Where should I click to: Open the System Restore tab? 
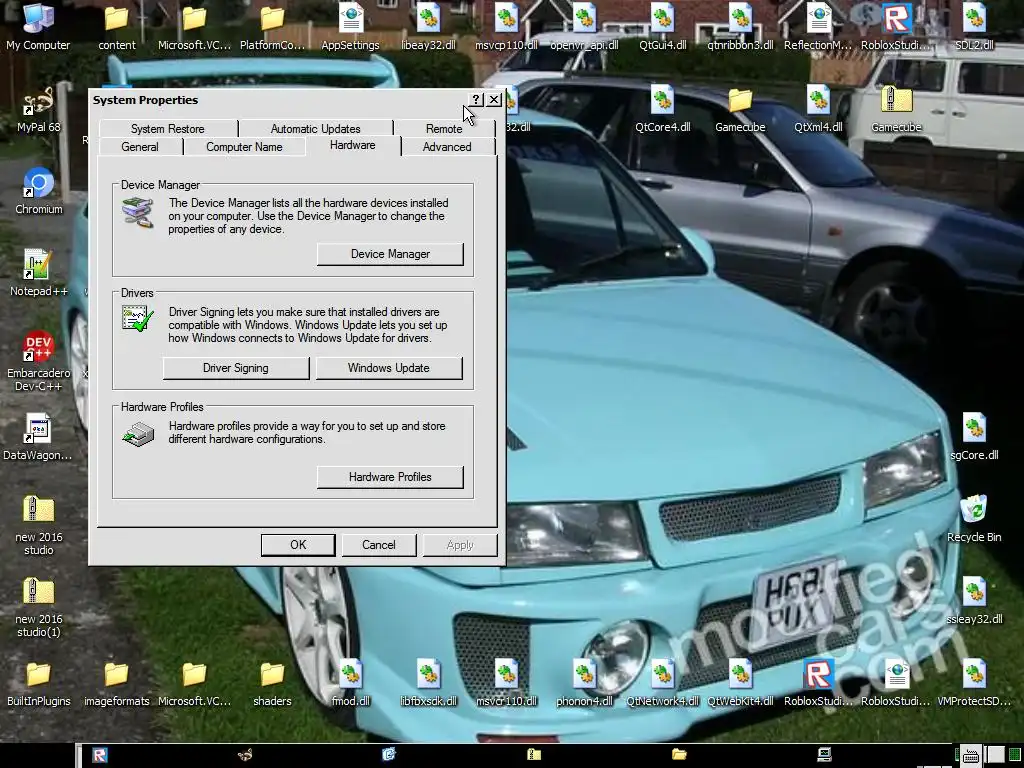(x=167, y=129)
